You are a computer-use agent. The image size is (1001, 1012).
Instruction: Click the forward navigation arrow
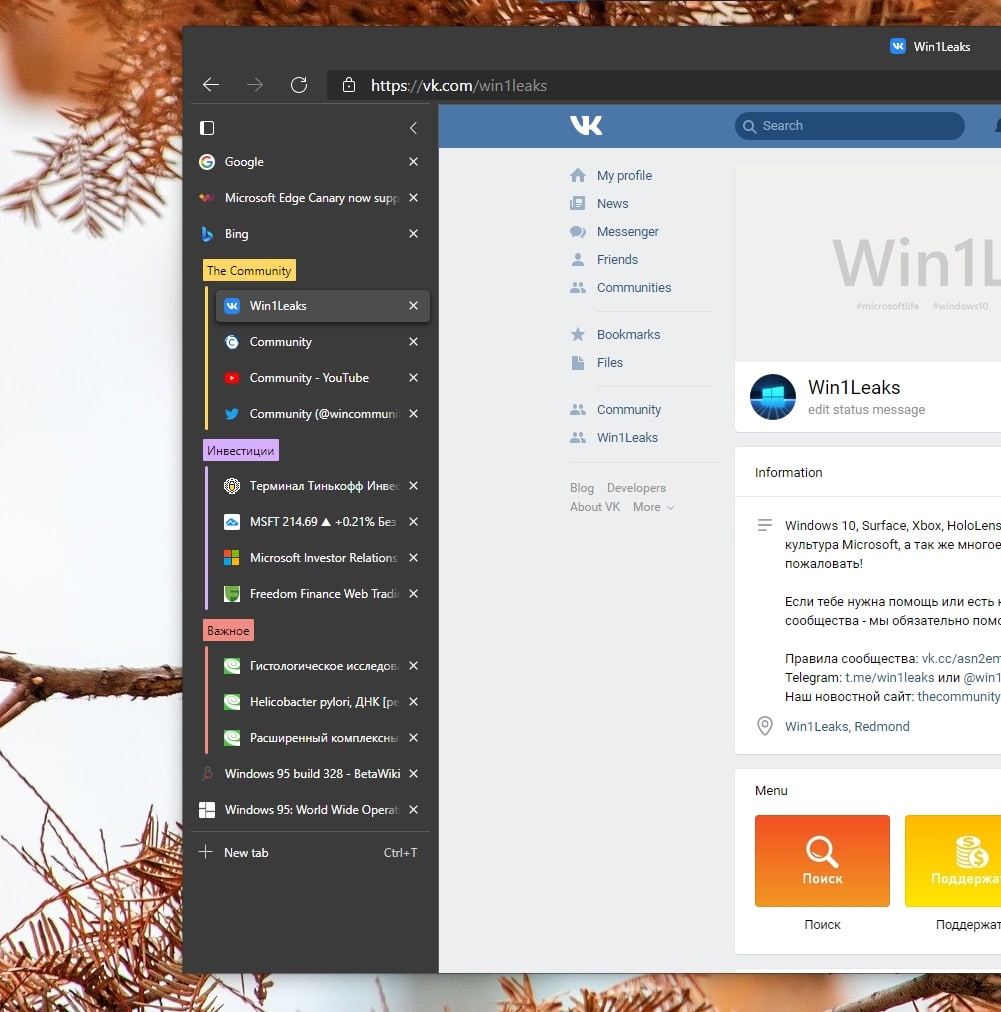coord(255,85)
